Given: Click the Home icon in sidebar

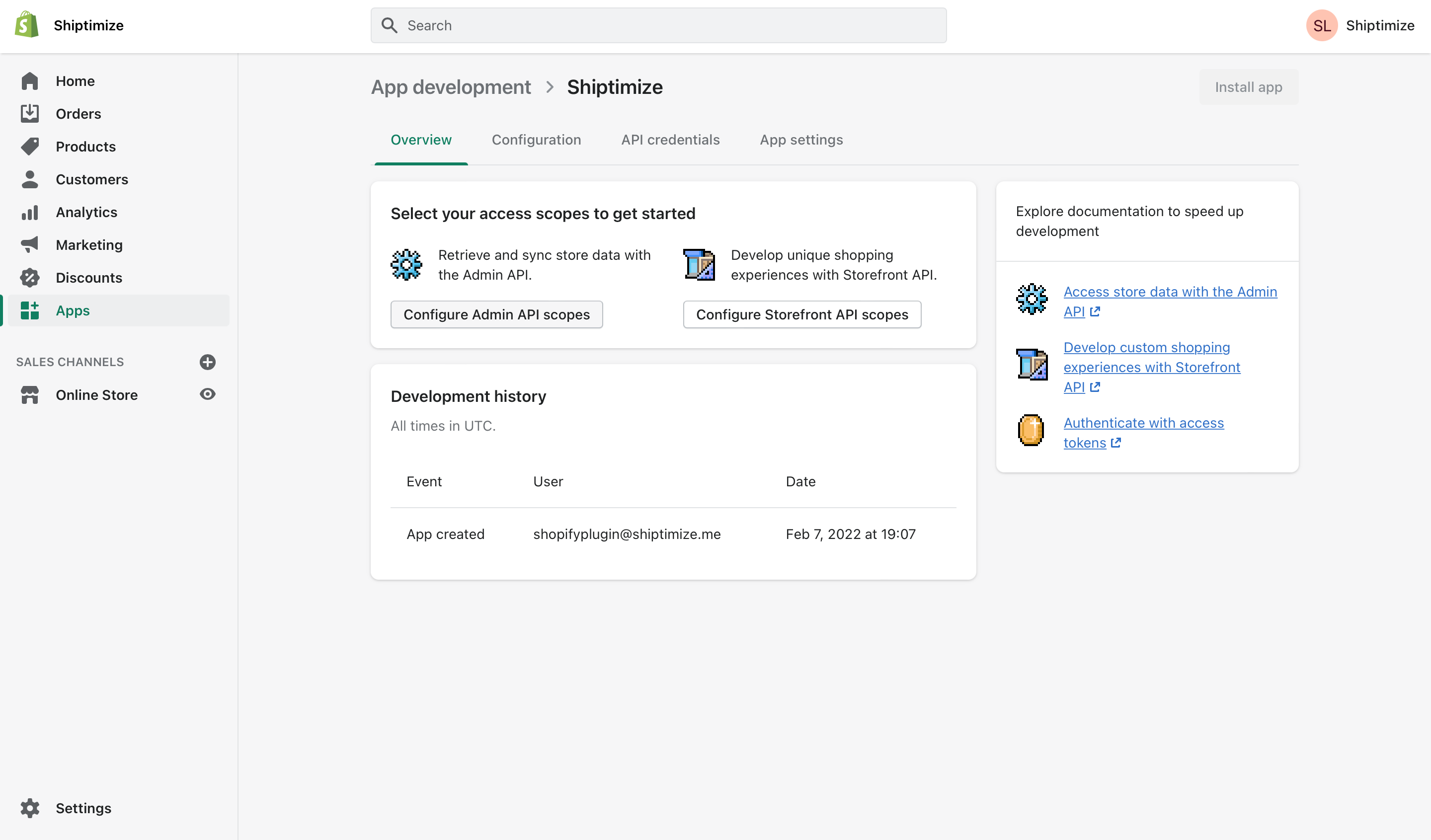Looking at the screenshot, I should [29, 81].
